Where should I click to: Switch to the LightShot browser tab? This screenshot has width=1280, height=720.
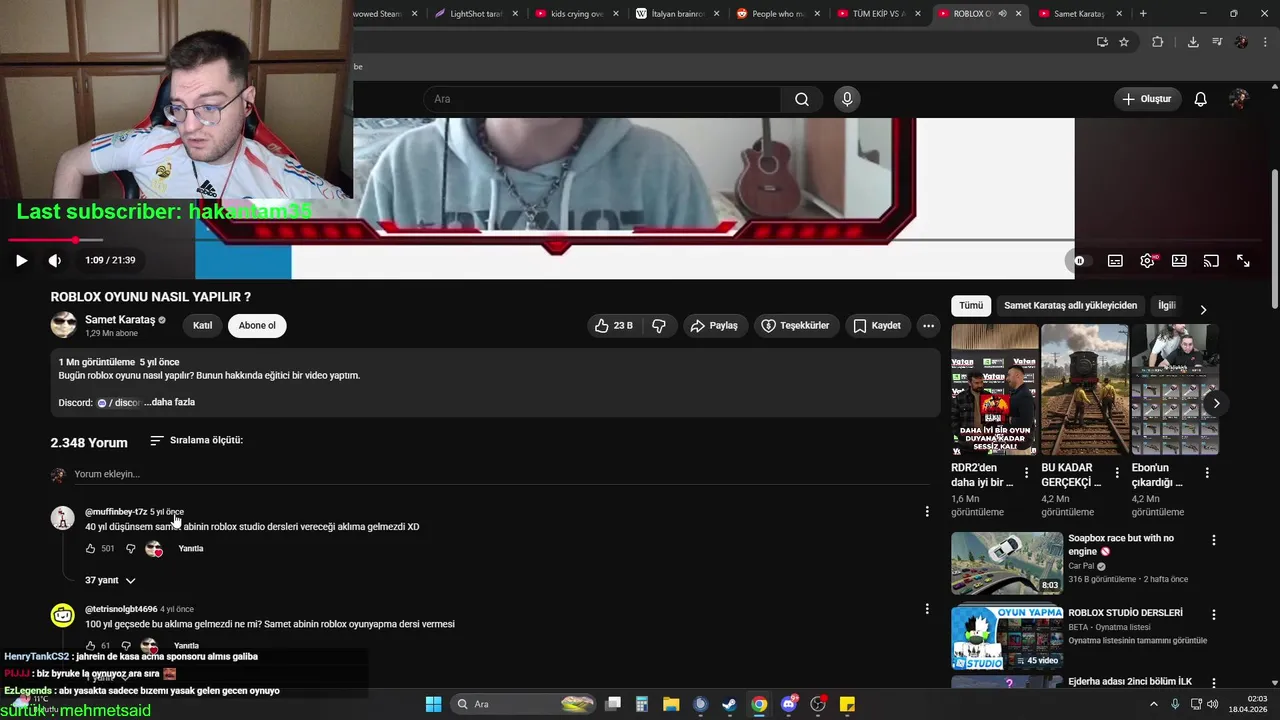(x=477, y=14)
